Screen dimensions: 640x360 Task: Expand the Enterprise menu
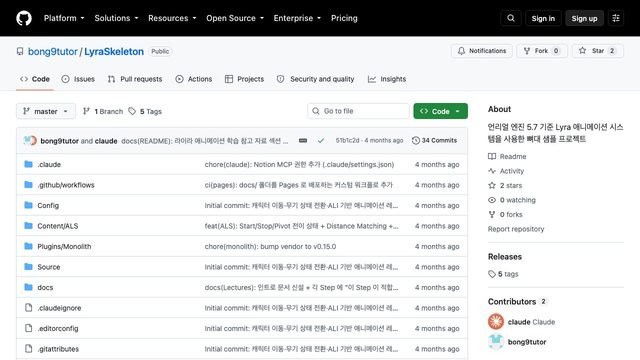tap(297, 18)
